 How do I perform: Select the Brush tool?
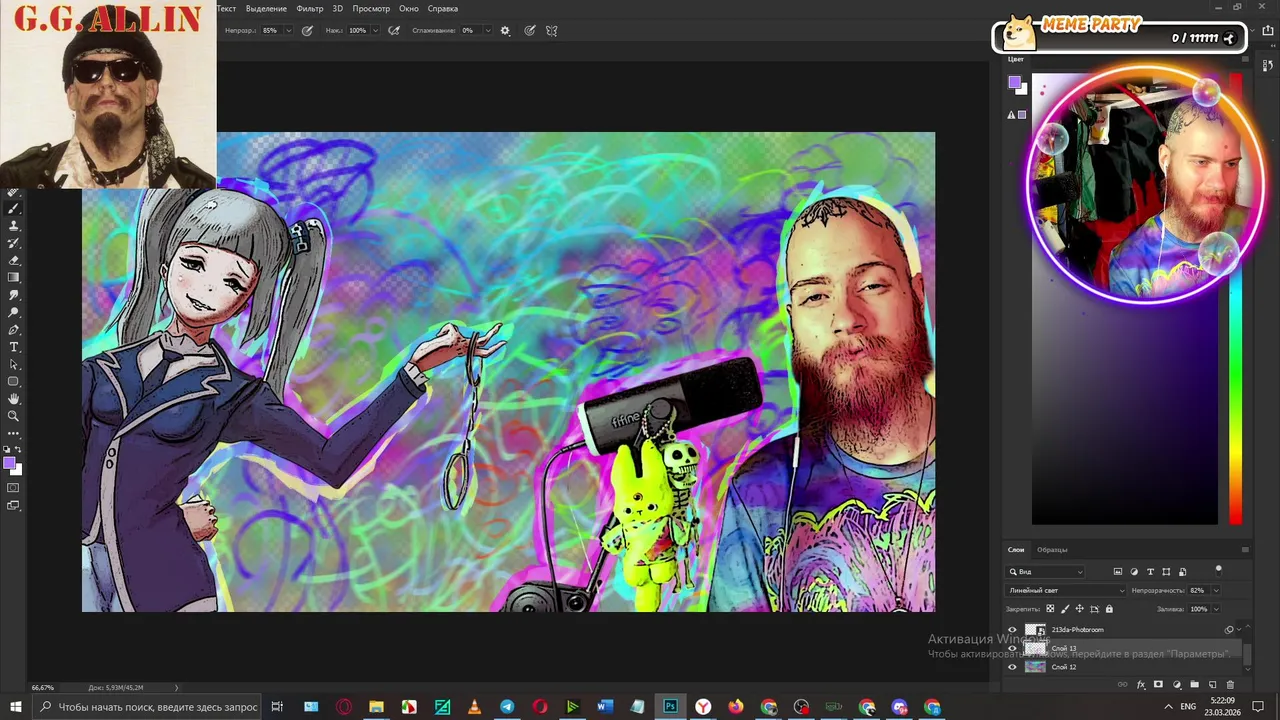(x=14, y=208)
